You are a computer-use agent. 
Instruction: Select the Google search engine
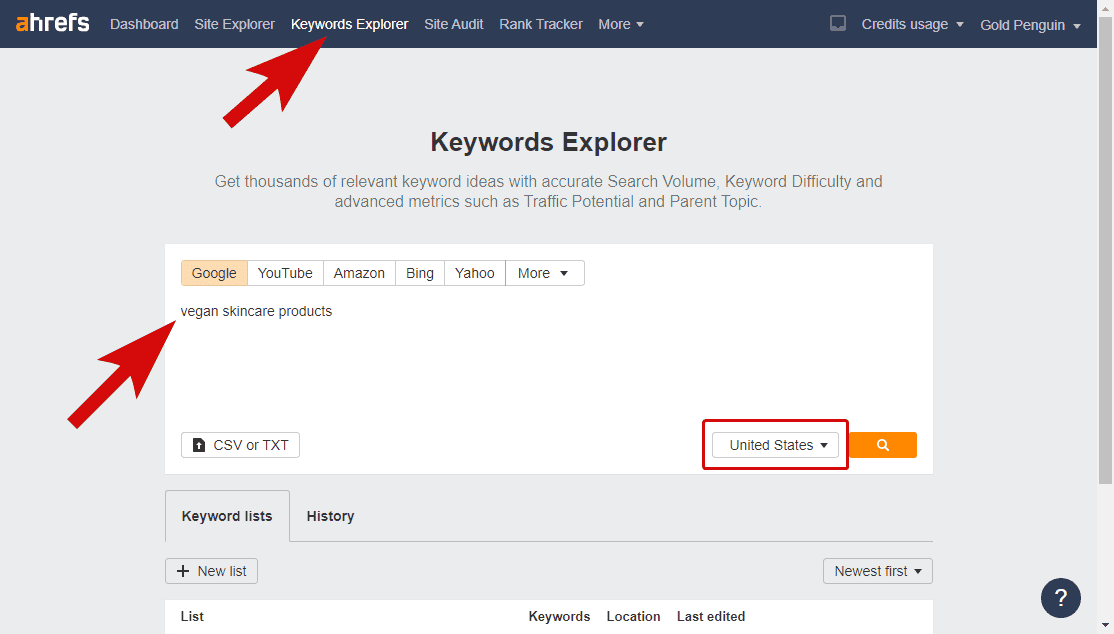pos(214,273)
